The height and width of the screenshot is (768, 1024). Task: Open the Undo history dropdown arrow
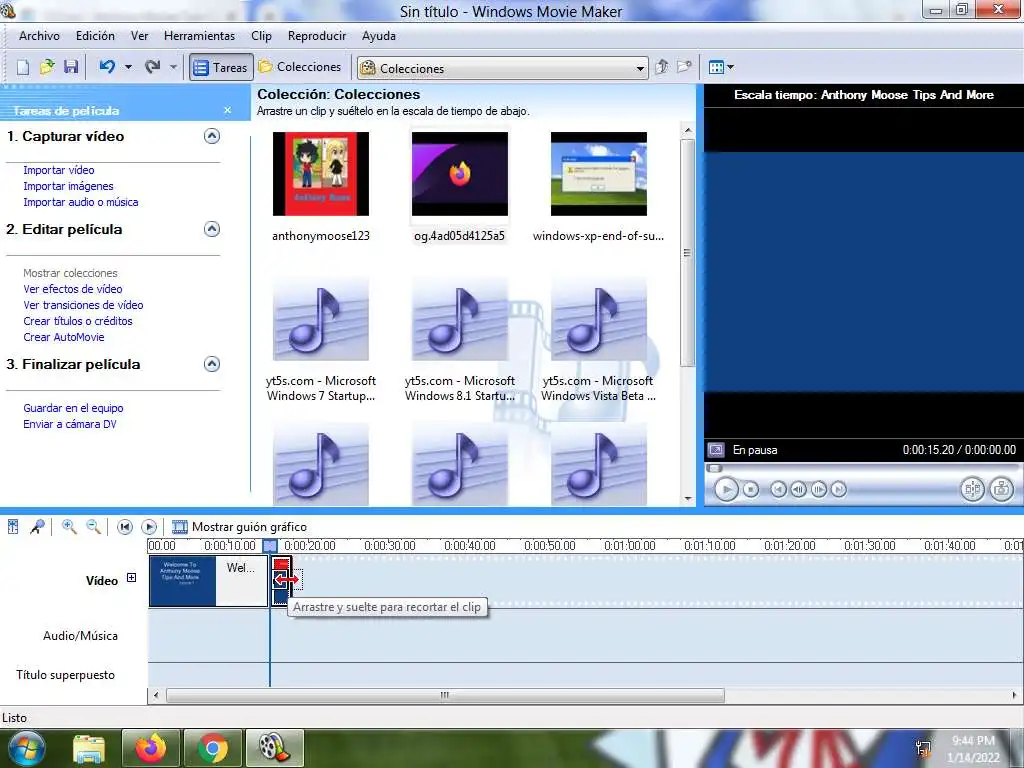coord(128,67)
